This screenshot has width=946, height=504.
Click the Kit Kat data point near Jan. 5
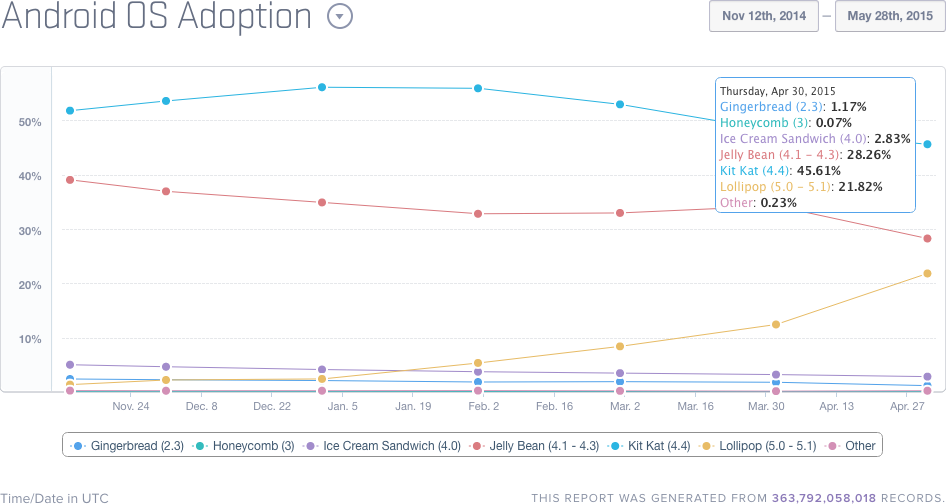click(322, 87)
